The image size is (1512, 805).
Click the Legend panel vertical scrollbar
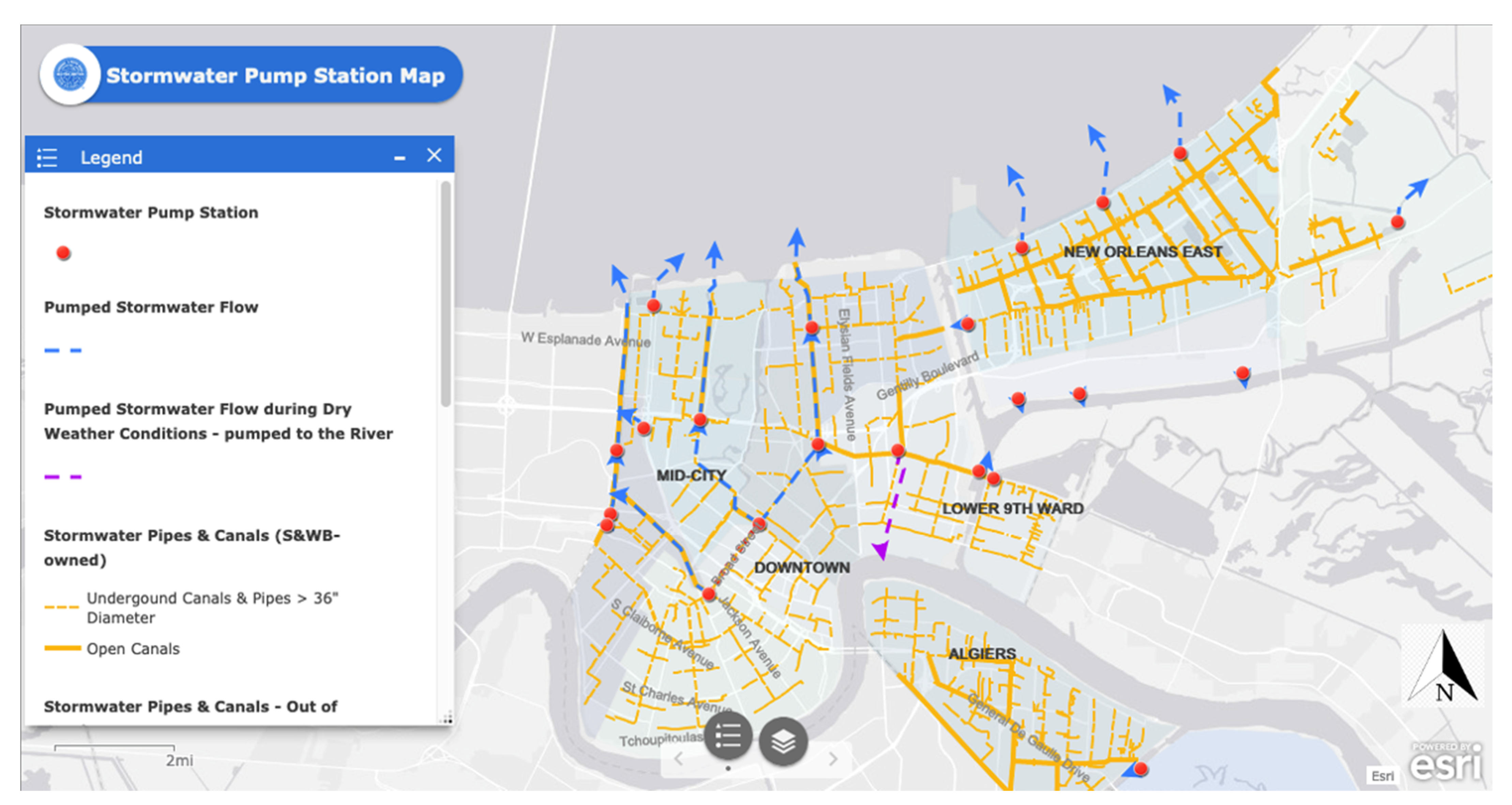[x=446, y=293]
